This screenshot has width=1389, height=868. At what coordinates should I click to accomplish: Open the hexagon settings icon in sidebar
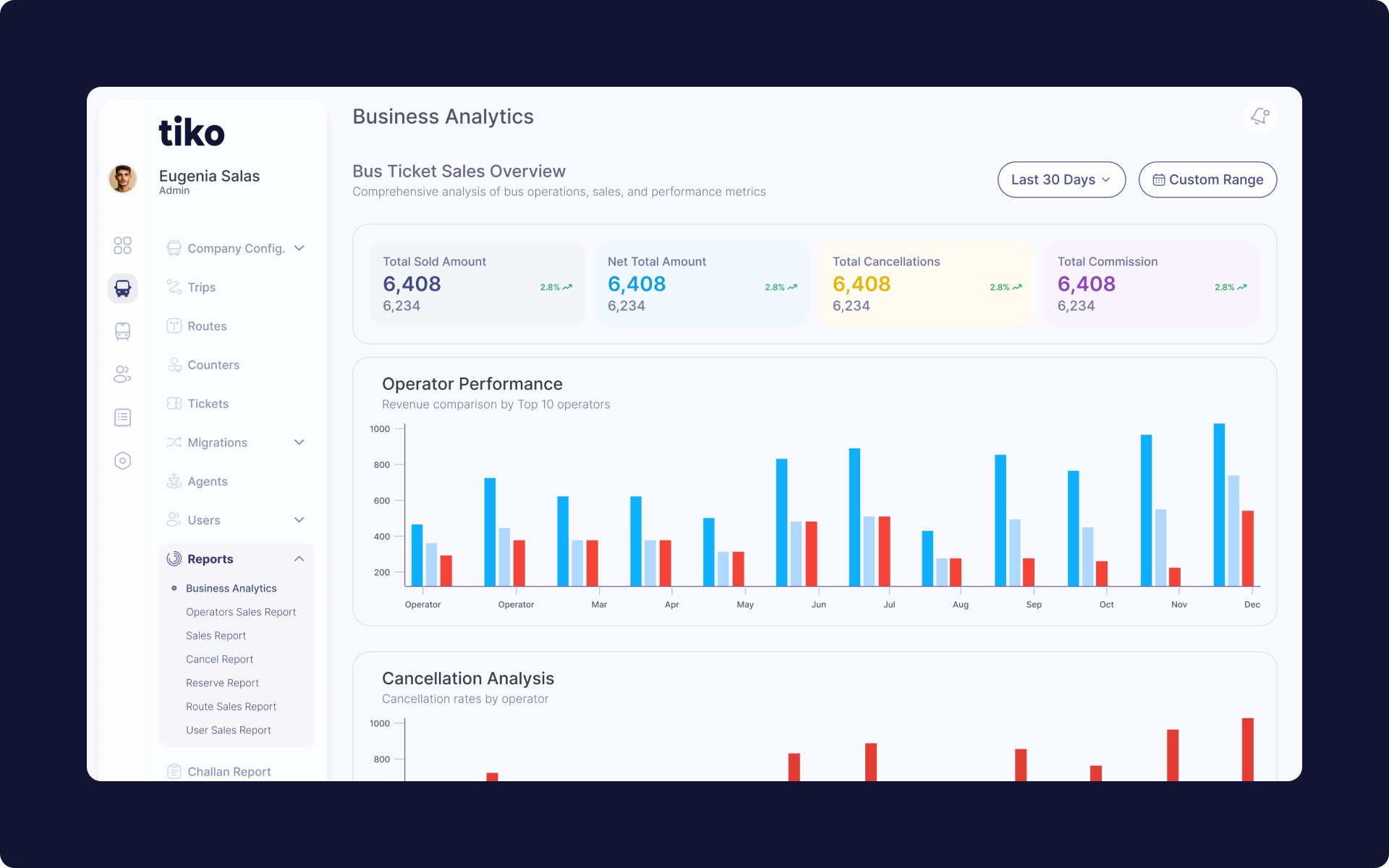pos(122,461)
